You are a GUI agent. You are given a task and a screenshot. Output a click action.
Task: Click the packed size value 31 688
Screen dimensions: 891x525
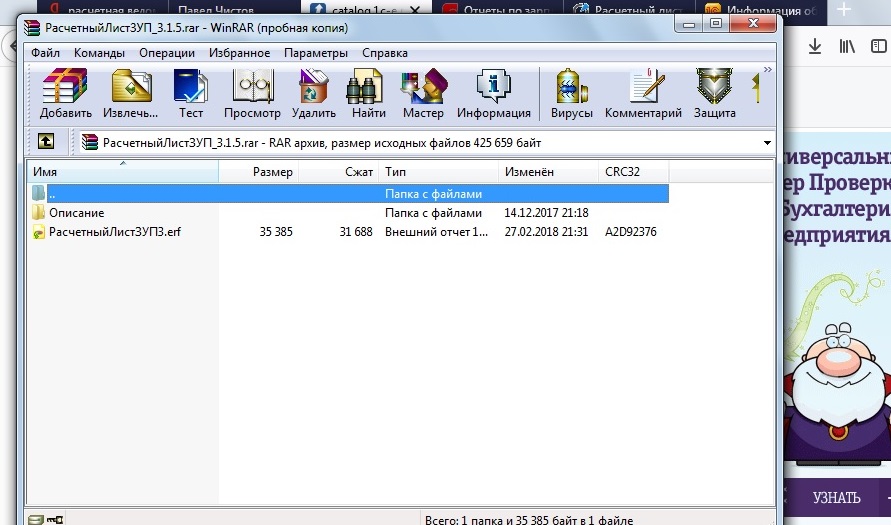click(356, 232)
